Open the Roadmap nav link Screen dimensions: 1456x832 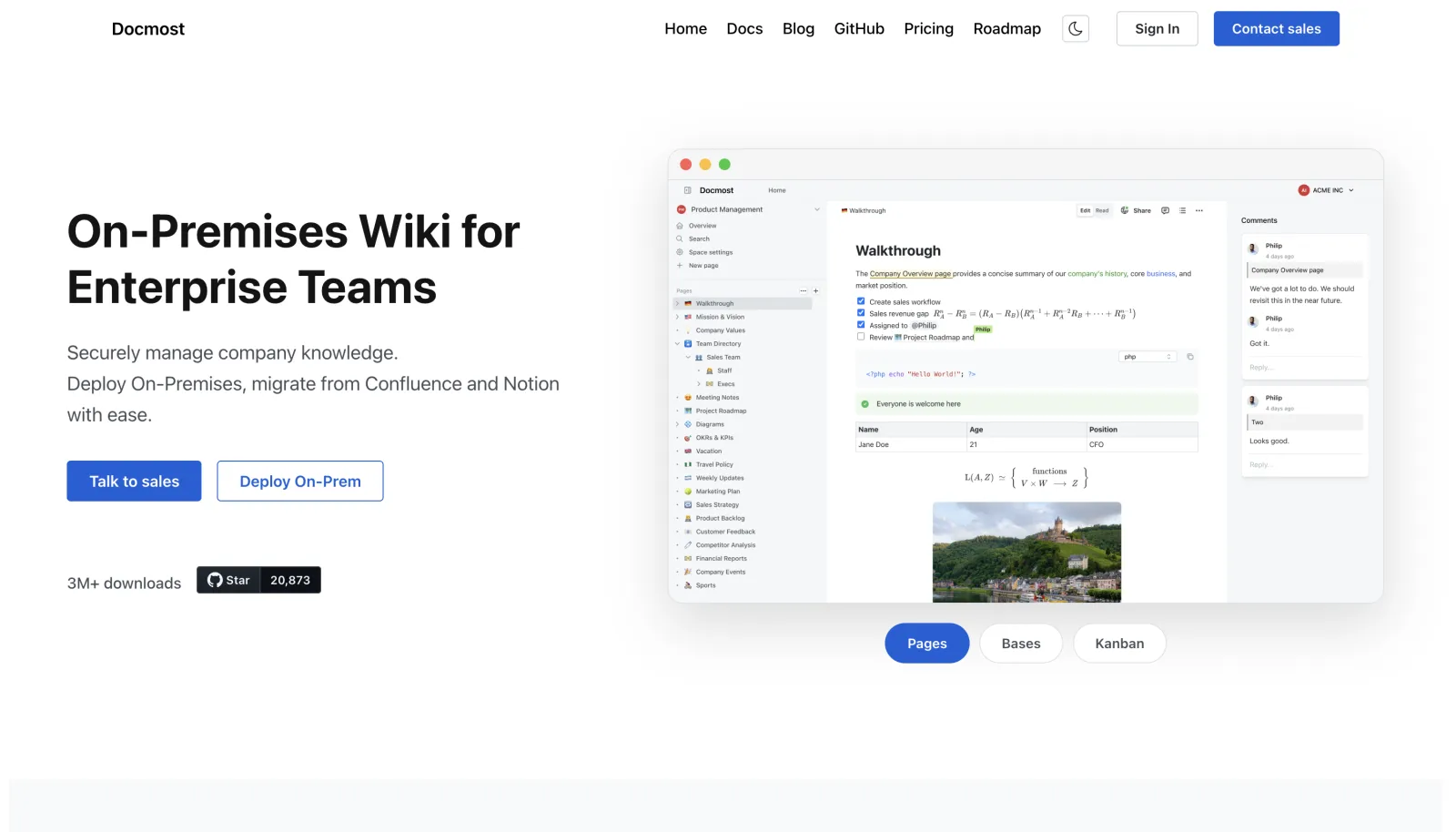[x=1006, y=28]
